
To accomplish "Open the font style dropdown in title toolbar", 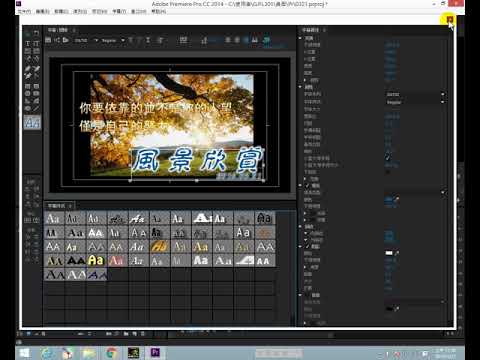I will point(113,40).
